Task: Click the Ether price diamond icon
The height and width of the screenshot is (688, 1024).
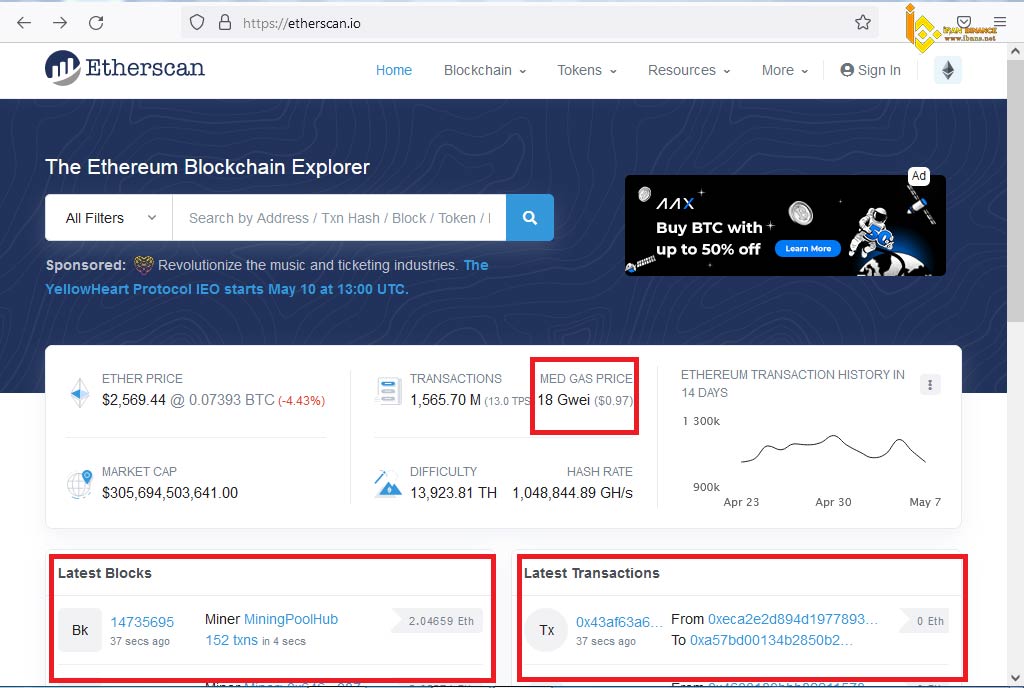Action: coord(80,393)
